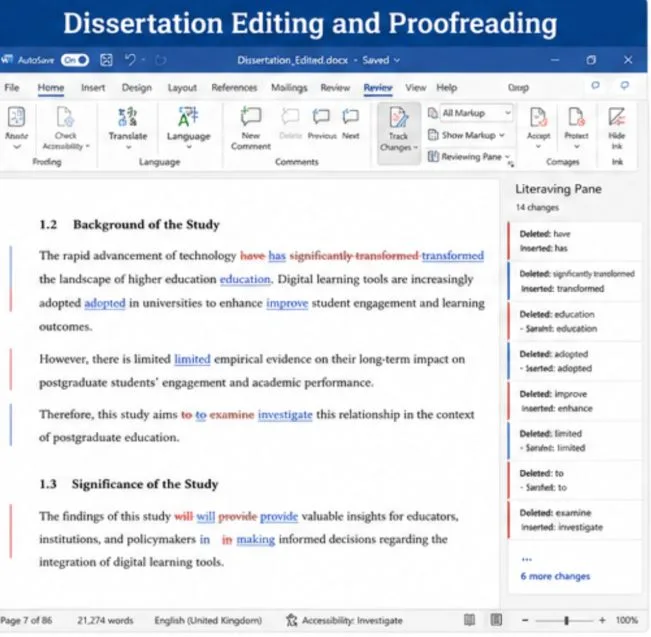The image size is (651, 637).
Task: Click the zoom out minus button
Action: [x=525, y=620]
